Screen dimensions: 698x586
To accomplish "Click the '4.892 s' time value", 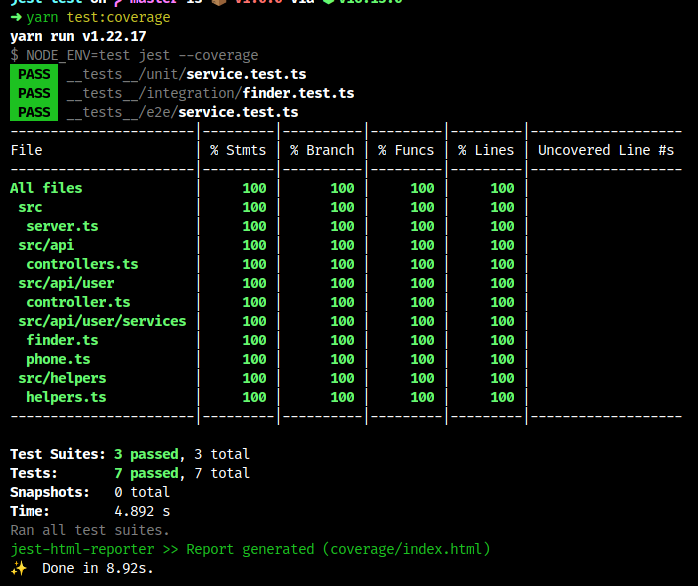I will 142,511.
